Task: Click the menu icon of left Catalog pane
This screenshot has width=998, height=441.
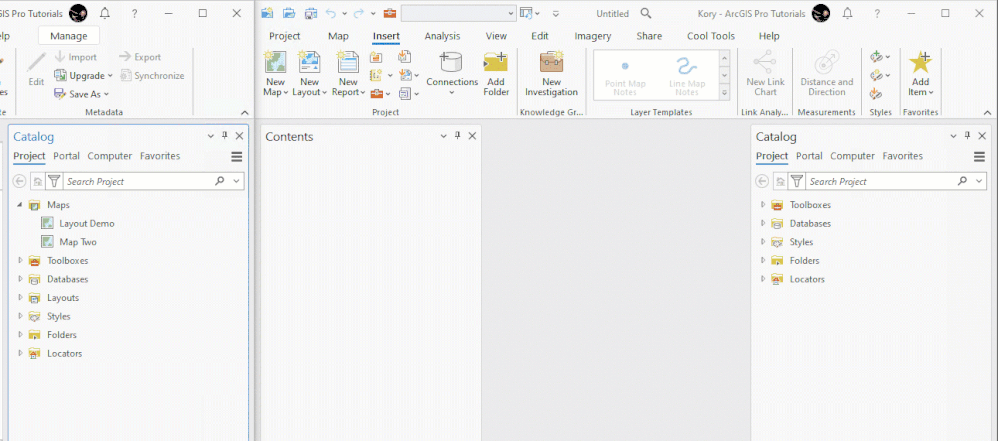Action: pyautogui.click(x=237, y=157)
